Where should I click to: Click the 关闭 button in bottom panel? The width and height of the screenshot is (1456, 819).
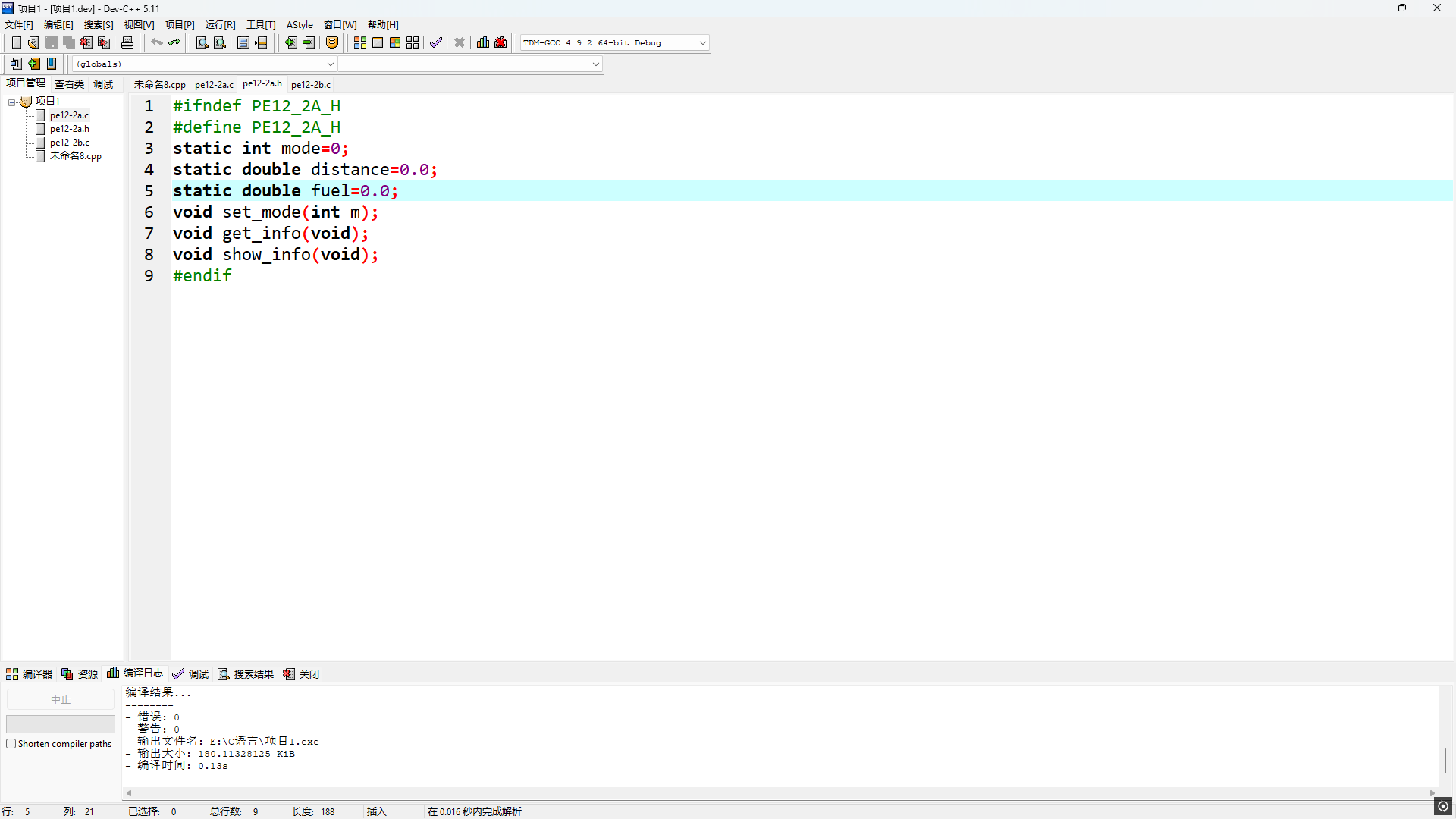click(302, 674)
